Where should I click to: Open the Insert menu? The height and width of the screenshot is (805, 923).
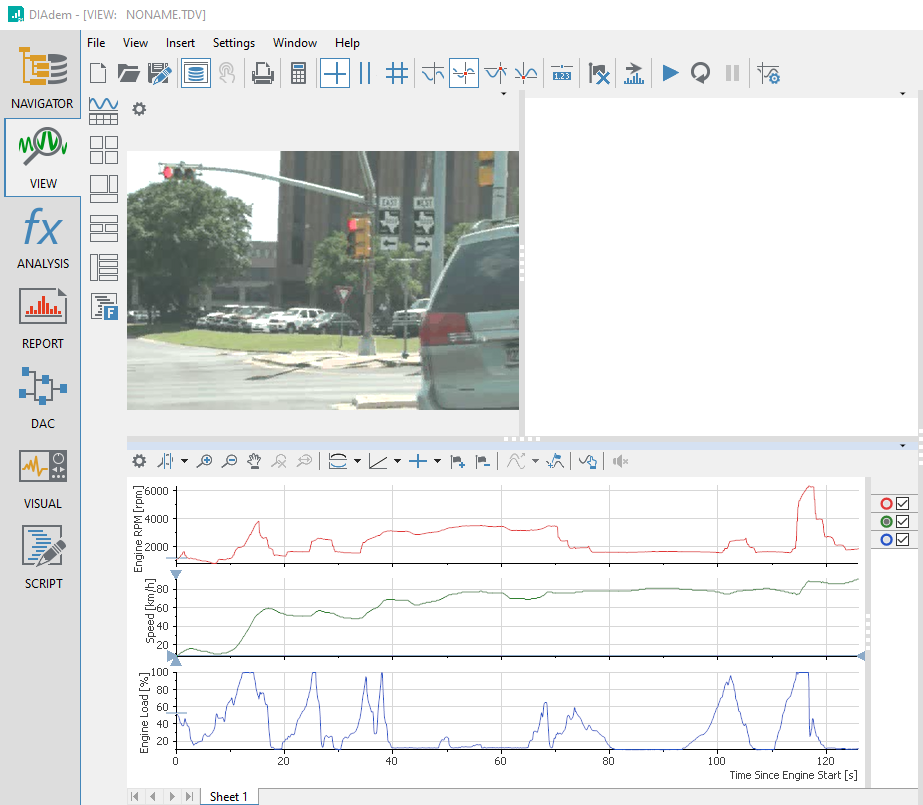pos(180,43)
